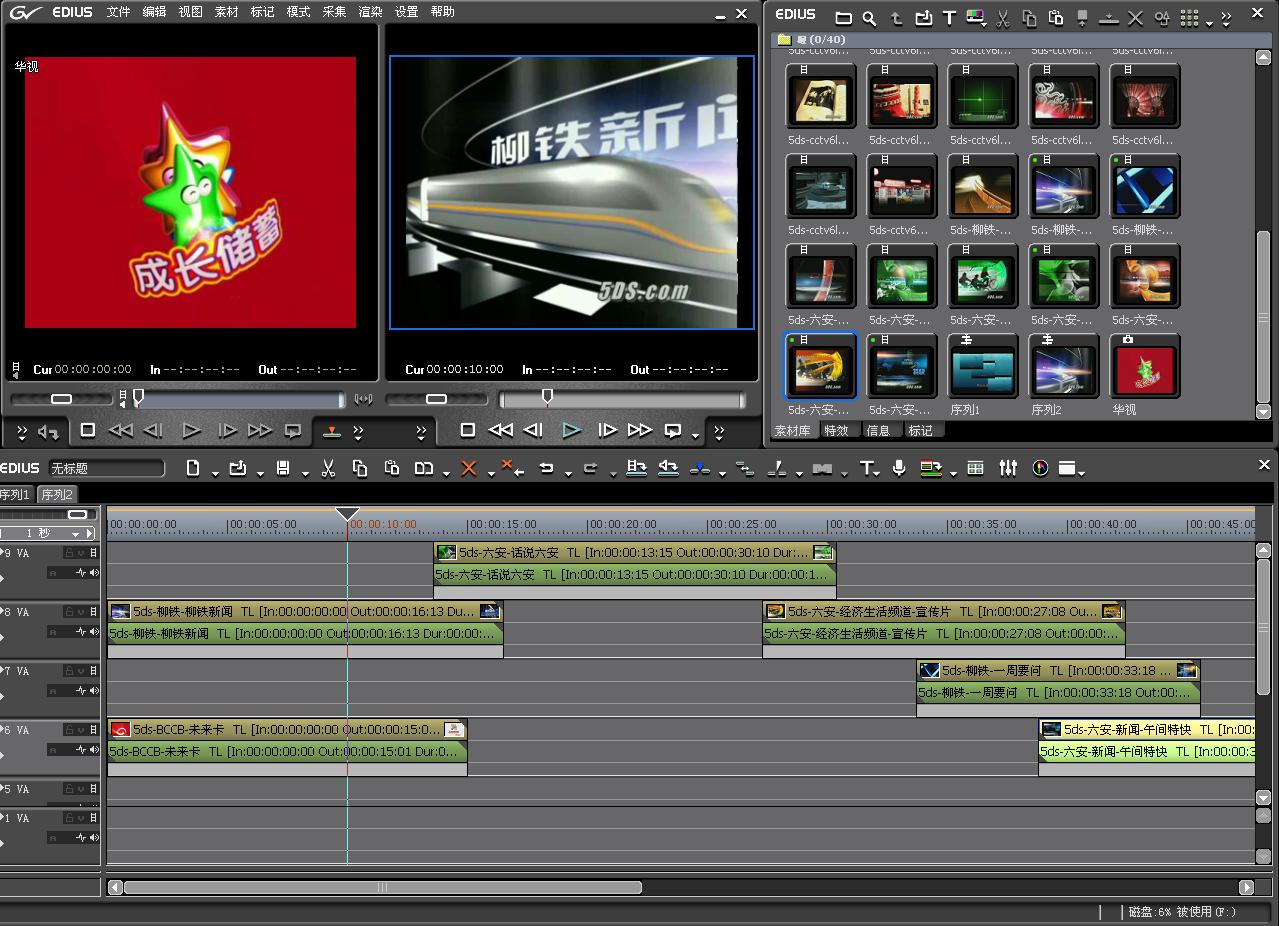Toggle lock on track 7 VA
This screenshot has height=926, width=1279.
69,671
